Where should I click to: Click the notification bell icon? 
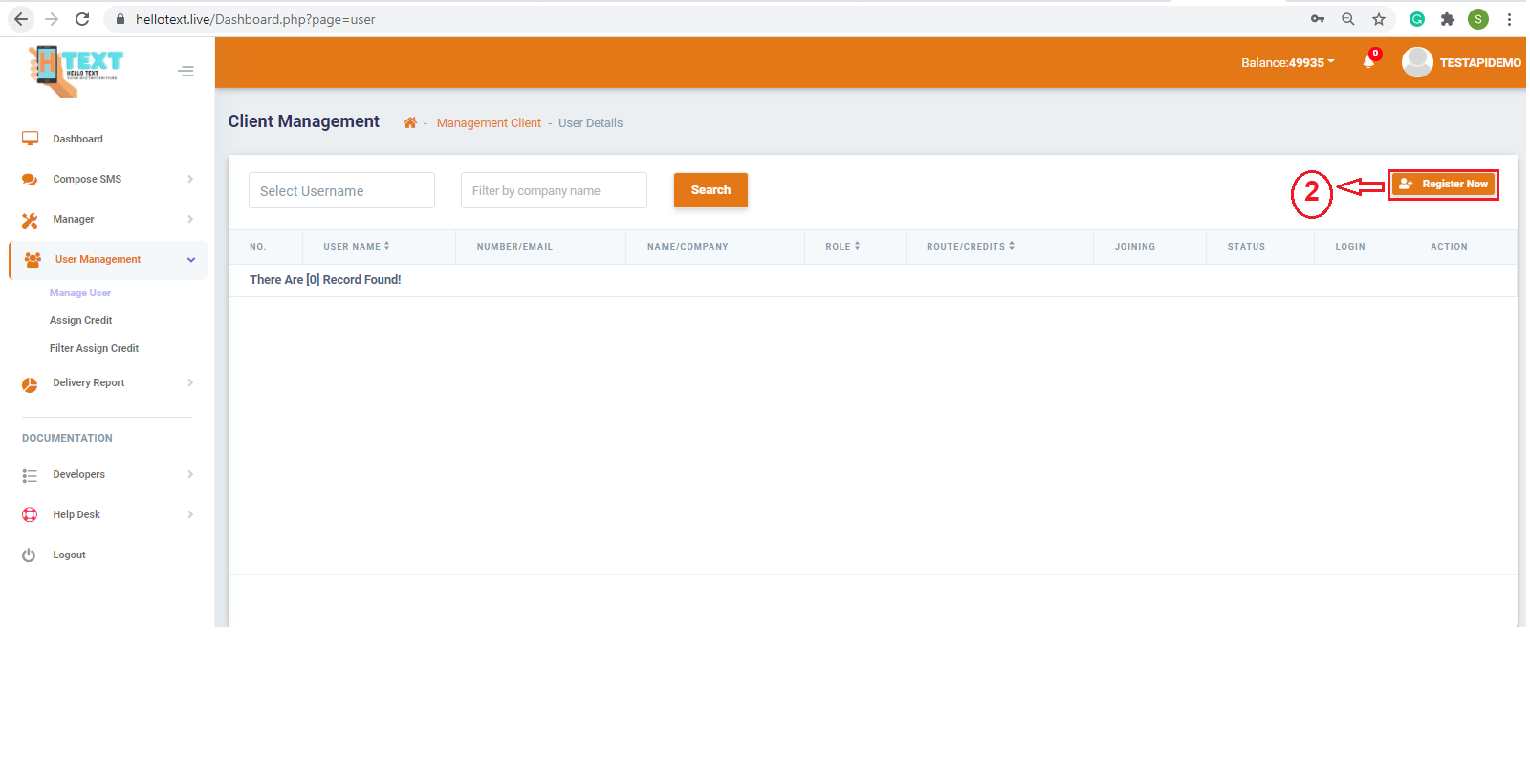click(1368, 62)
